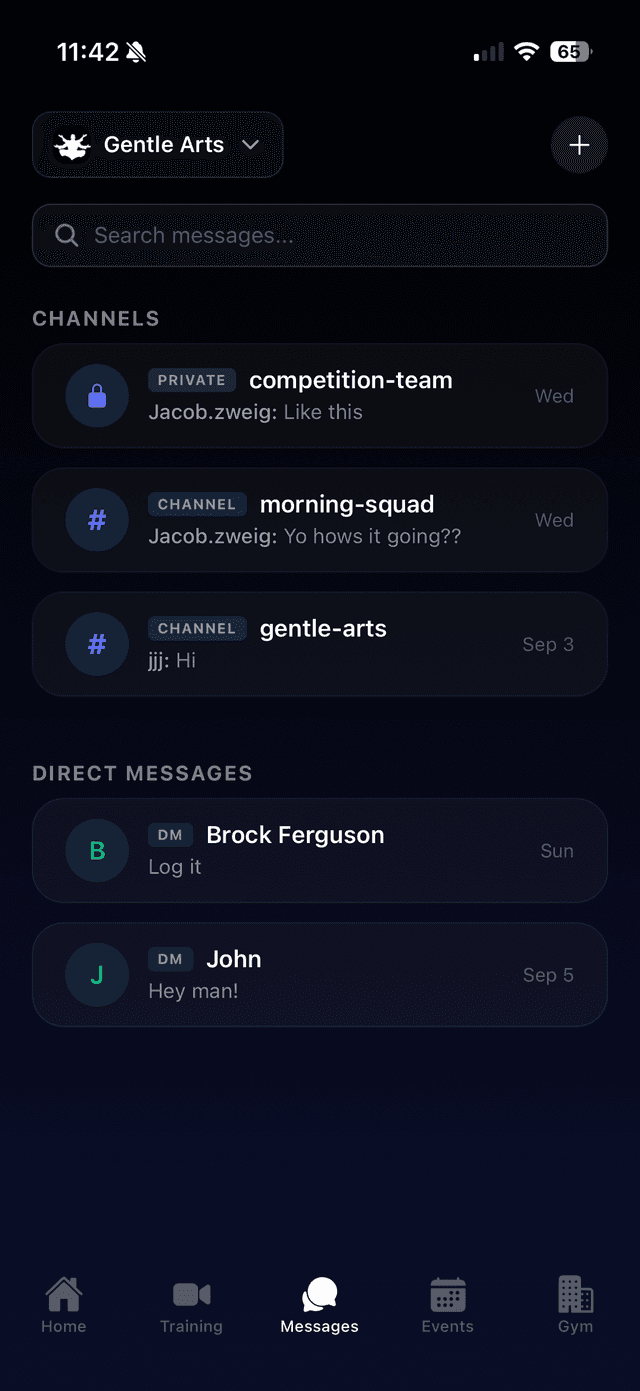
Task: Open the competition-team private channel
Action: pos(350,381)
